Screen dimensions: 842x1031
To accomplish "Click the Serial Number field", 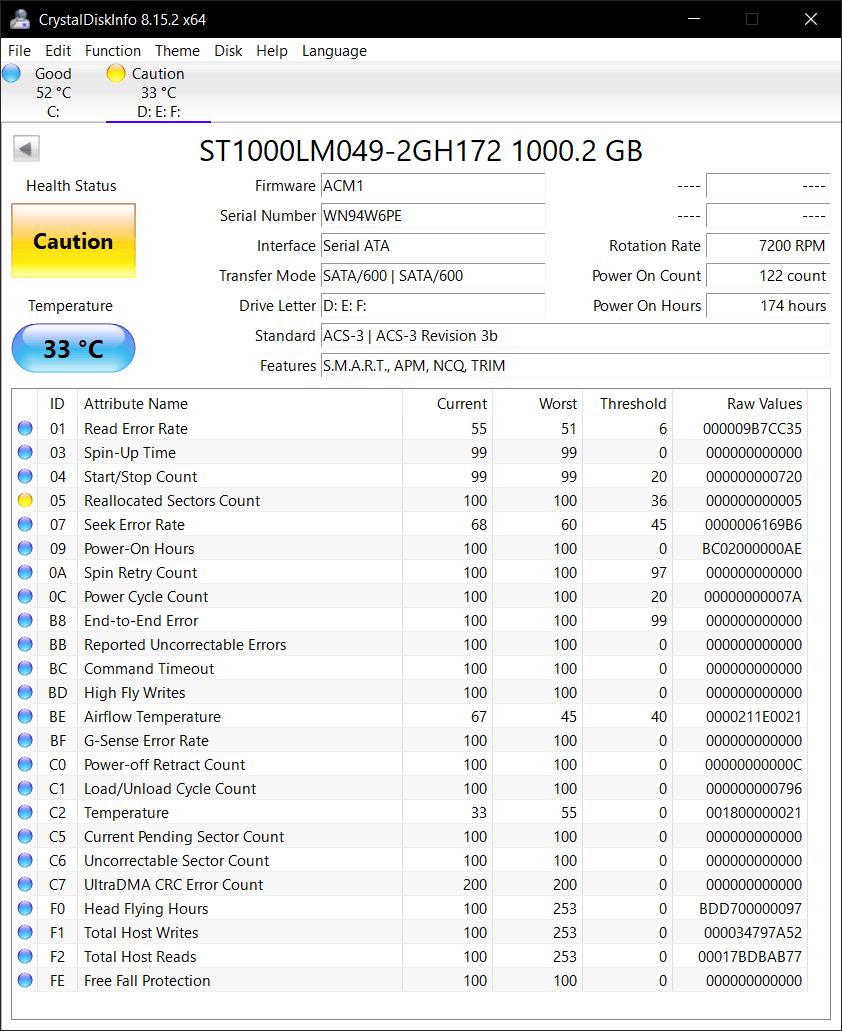I will point(433,216).
